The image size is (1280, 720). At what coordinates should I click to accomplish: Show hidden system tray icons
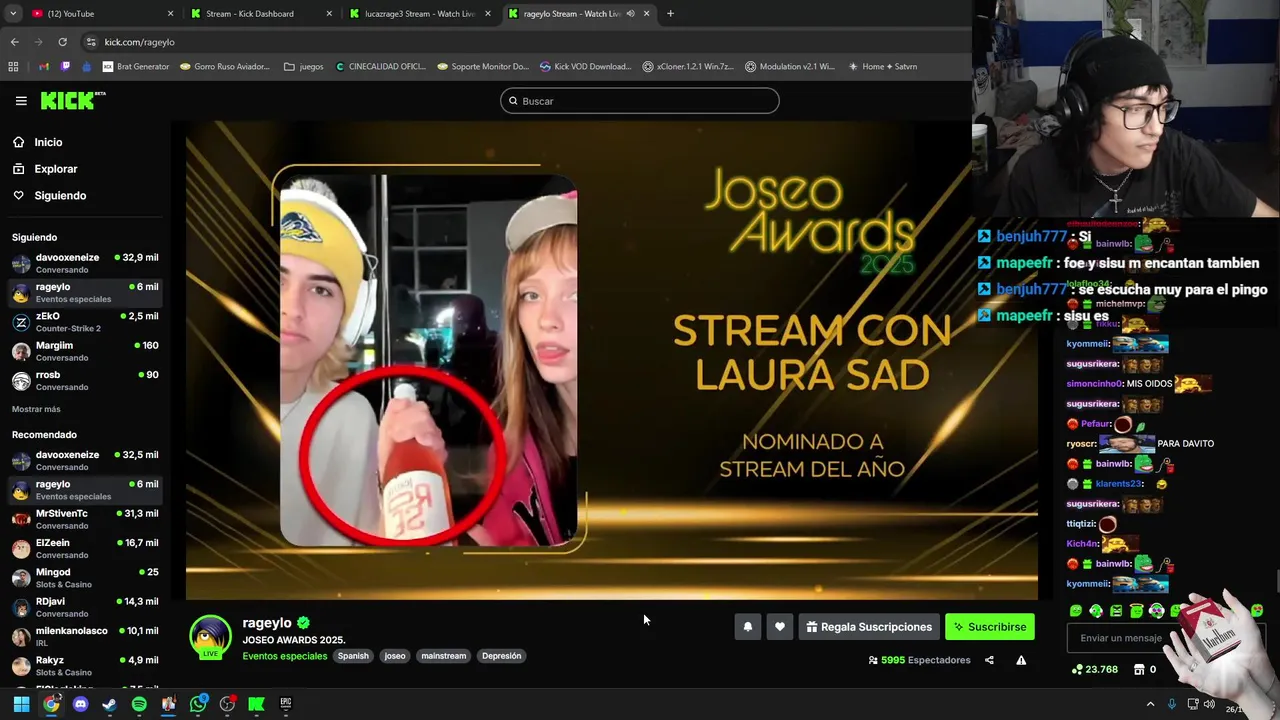tap(1150, 705)
